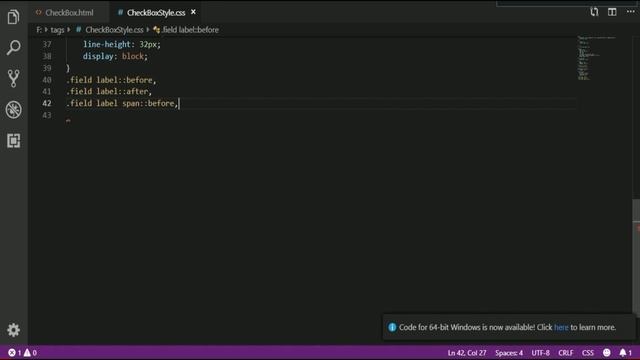The height and width of the screenshot is (360, 640).
Task: Click Ln 42, Col 27 in status bar
Action: pos(467,353)
